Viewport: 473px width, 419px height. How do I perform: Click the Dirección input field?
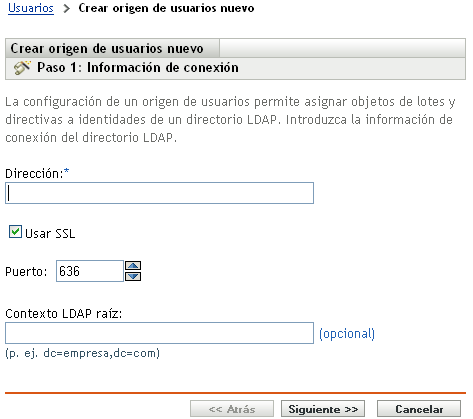tap(159, 193)
